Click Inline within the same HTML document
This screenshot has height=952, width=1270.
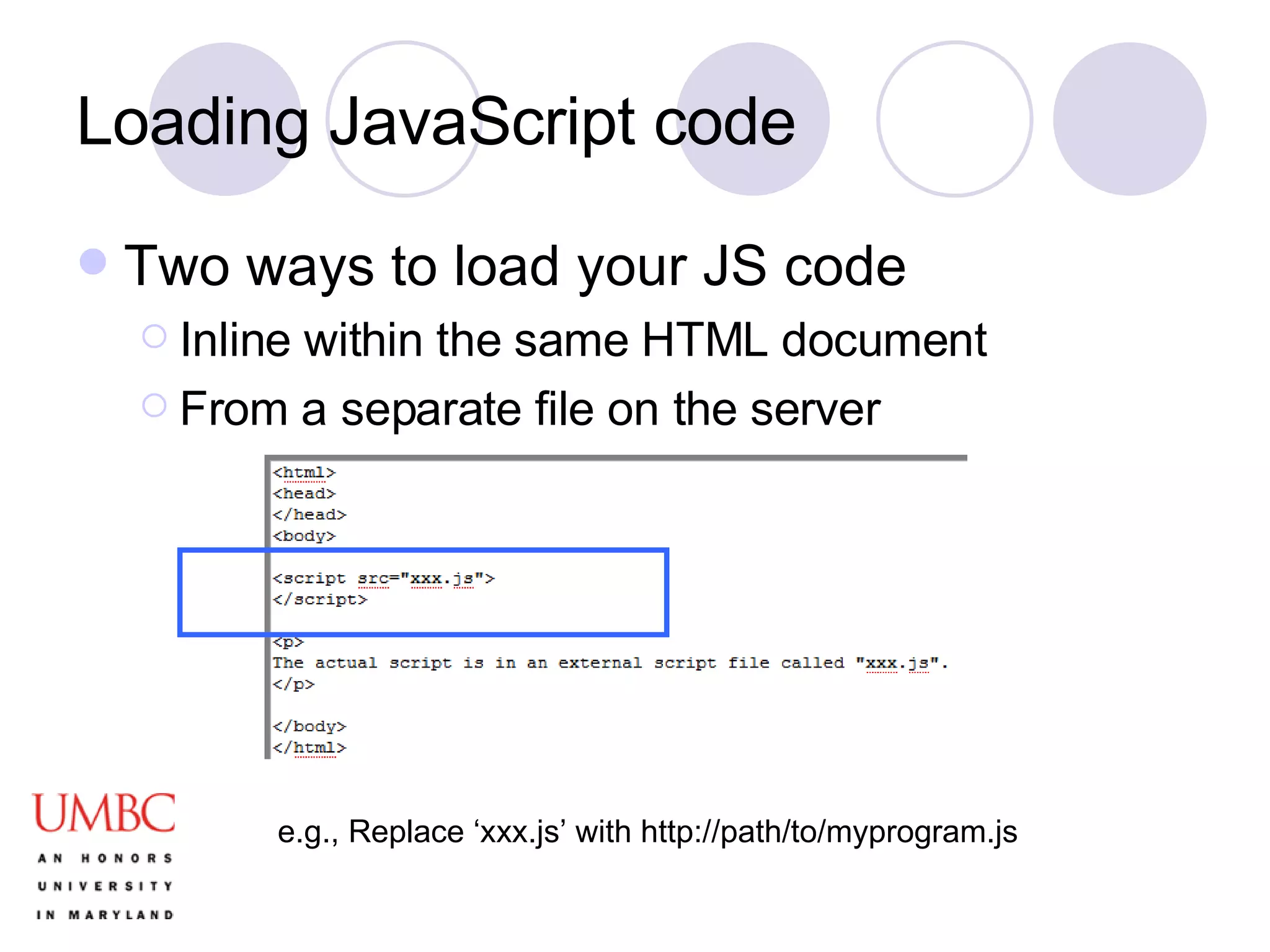point(583,340)
